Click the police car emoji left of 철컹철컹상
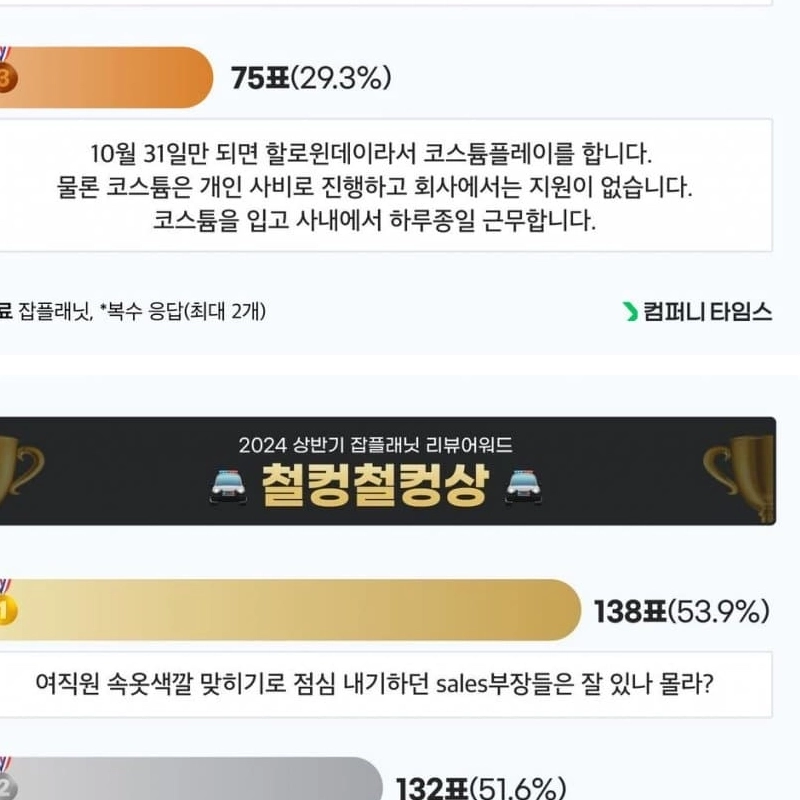The image size is (800, 800). pyautogui.click(x=230, y=487)
